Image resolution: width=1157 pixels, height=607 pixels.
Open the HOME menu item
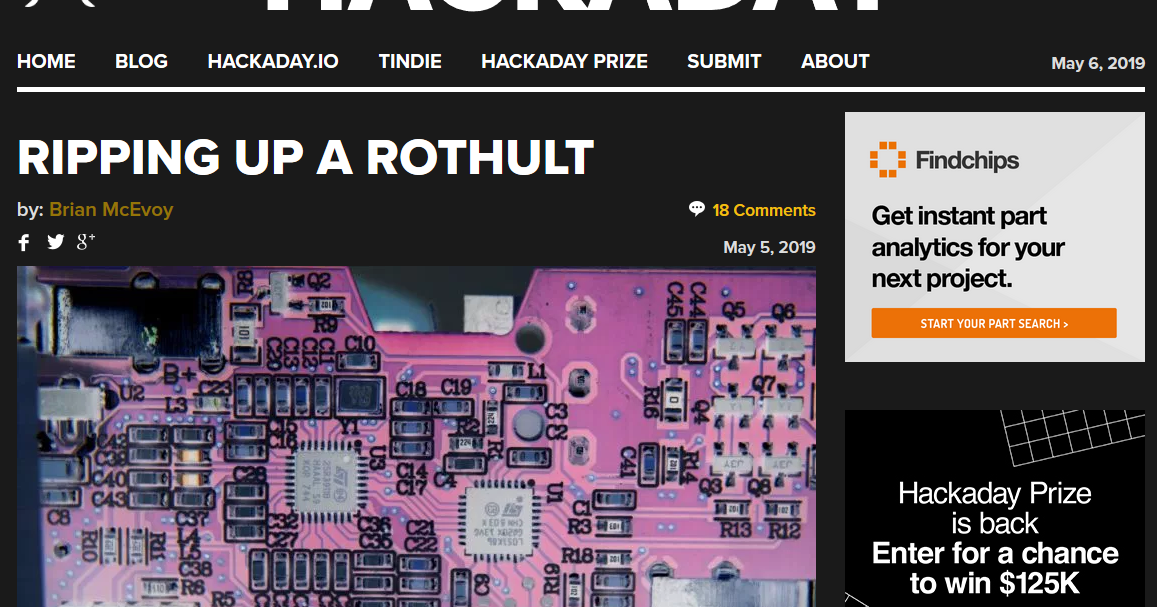46,61
